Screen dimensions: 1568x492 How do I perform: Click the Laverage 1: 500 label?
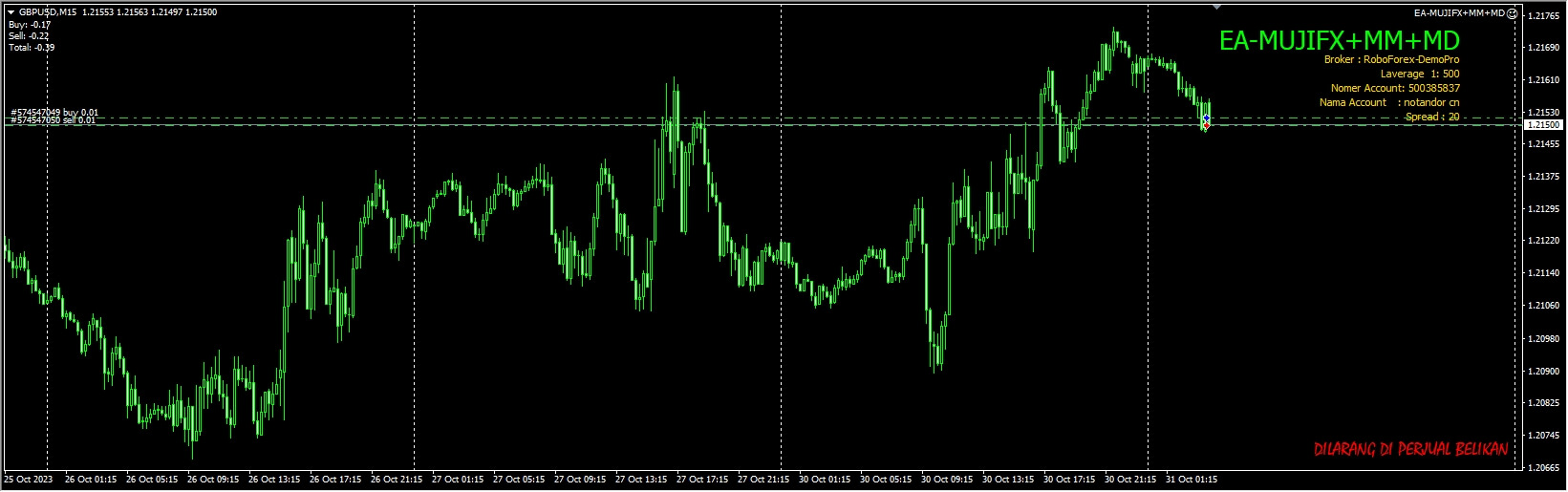pos(1420,74)
